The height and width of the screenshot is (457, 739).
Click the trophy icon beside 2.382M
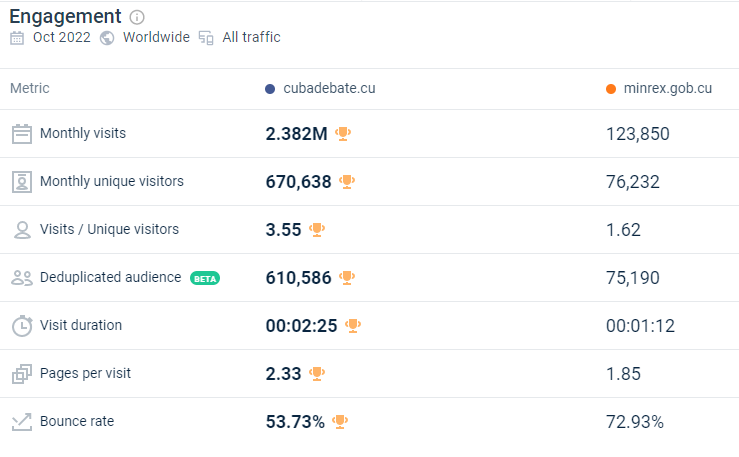pyautogui.click(x=343, y=133)
